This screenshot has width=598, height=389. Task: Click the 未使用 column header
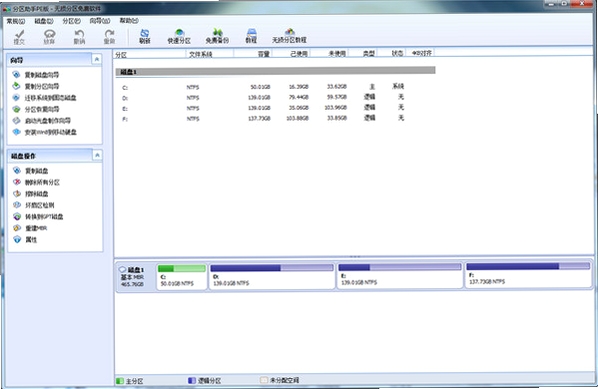(329, 53)
